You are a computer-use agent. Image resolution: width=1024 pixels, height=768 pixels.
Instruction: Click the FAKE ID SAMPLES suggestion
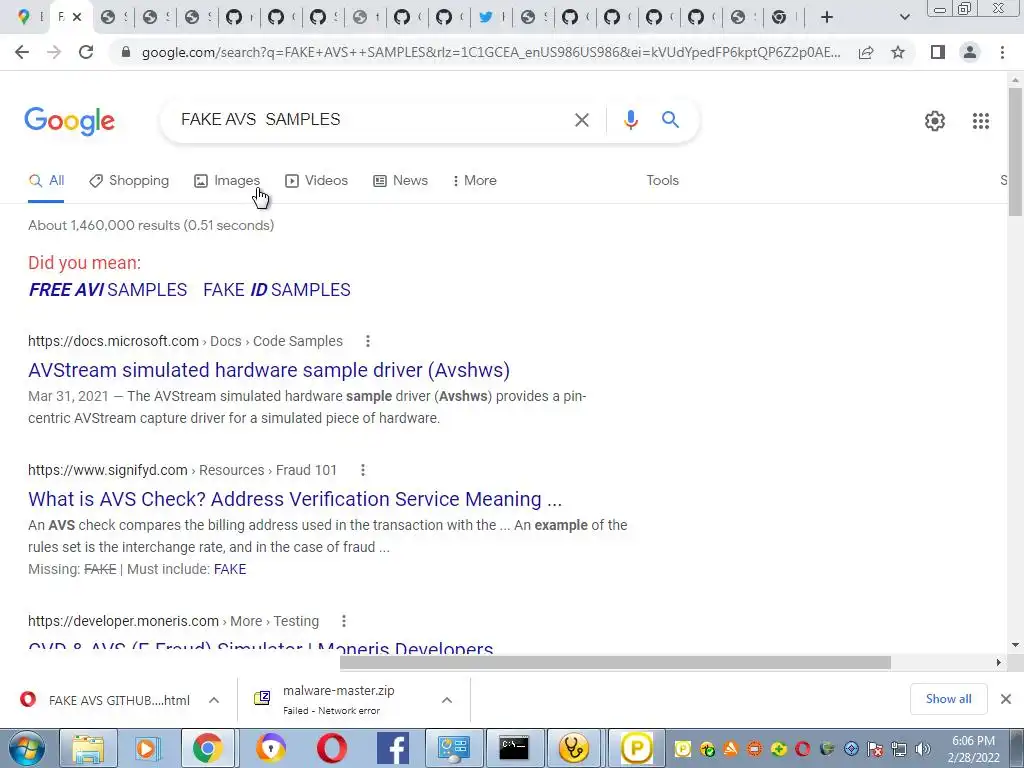(x=277, y=290)
